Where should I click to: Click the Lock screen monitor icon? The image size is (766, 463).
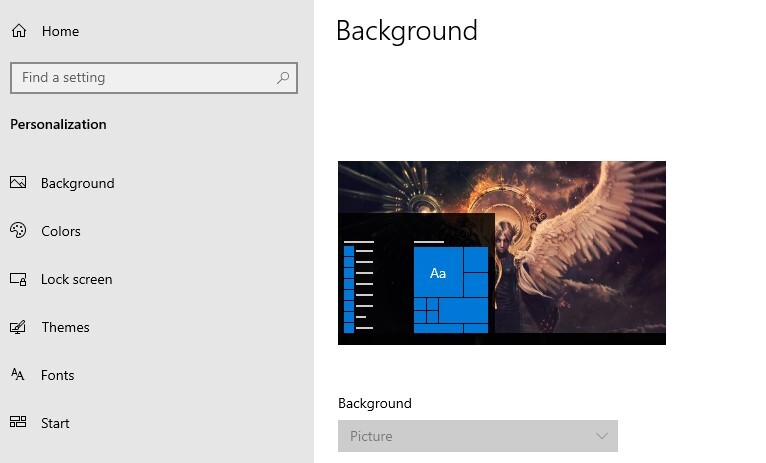18,279
